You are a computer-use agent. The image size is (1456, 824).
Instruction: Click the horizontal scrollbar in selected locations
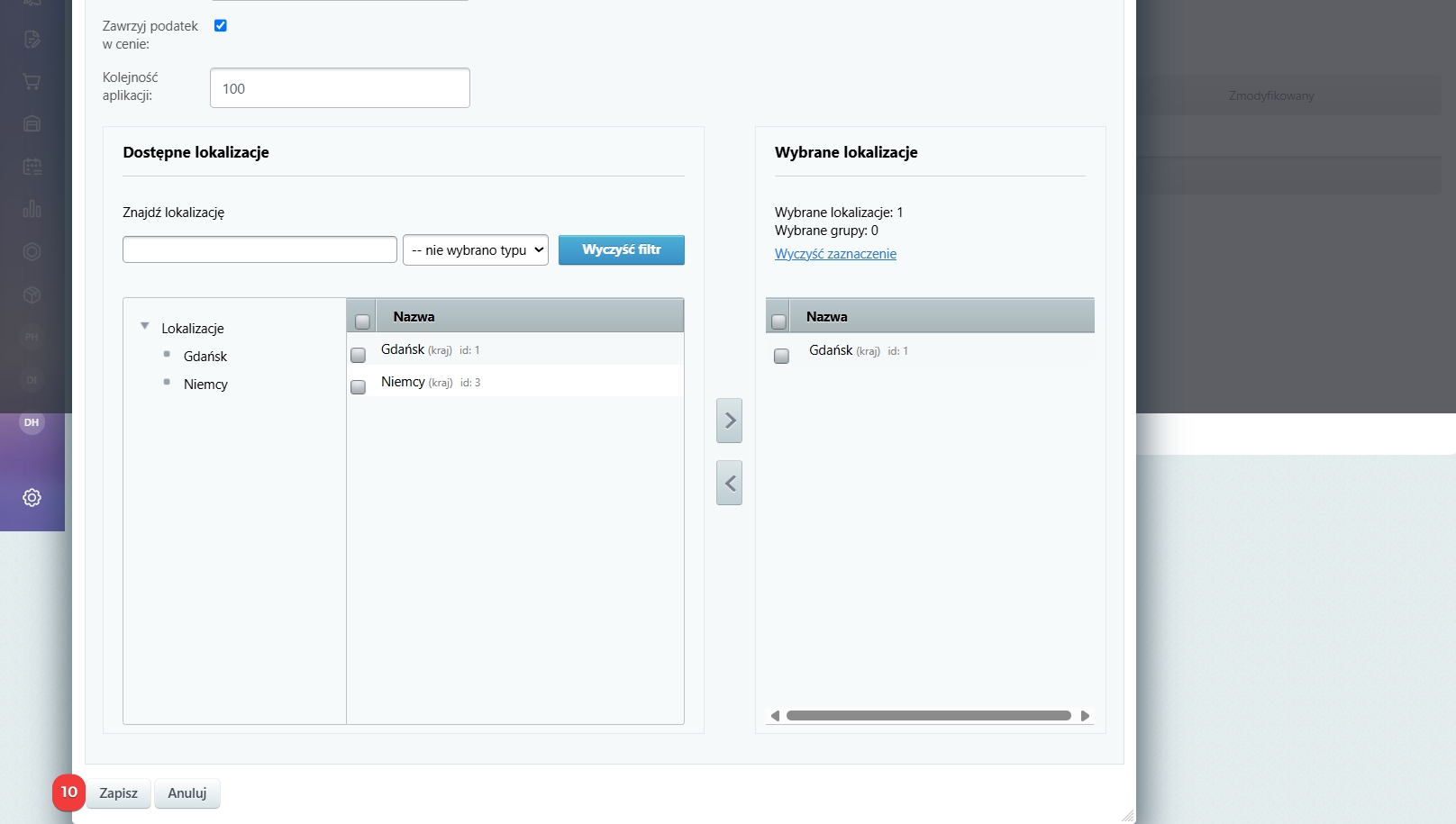pyautogui.click(x=928, y=716)
